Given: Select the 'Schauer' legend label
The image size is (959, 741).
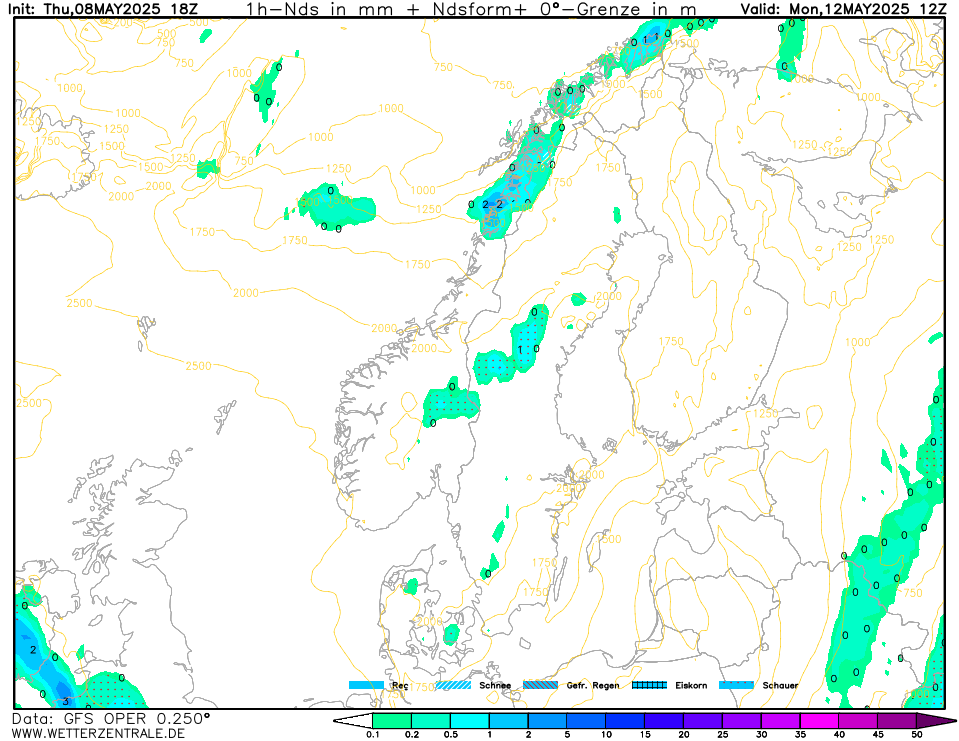Looking at the screenshot, I should (780, 685).
